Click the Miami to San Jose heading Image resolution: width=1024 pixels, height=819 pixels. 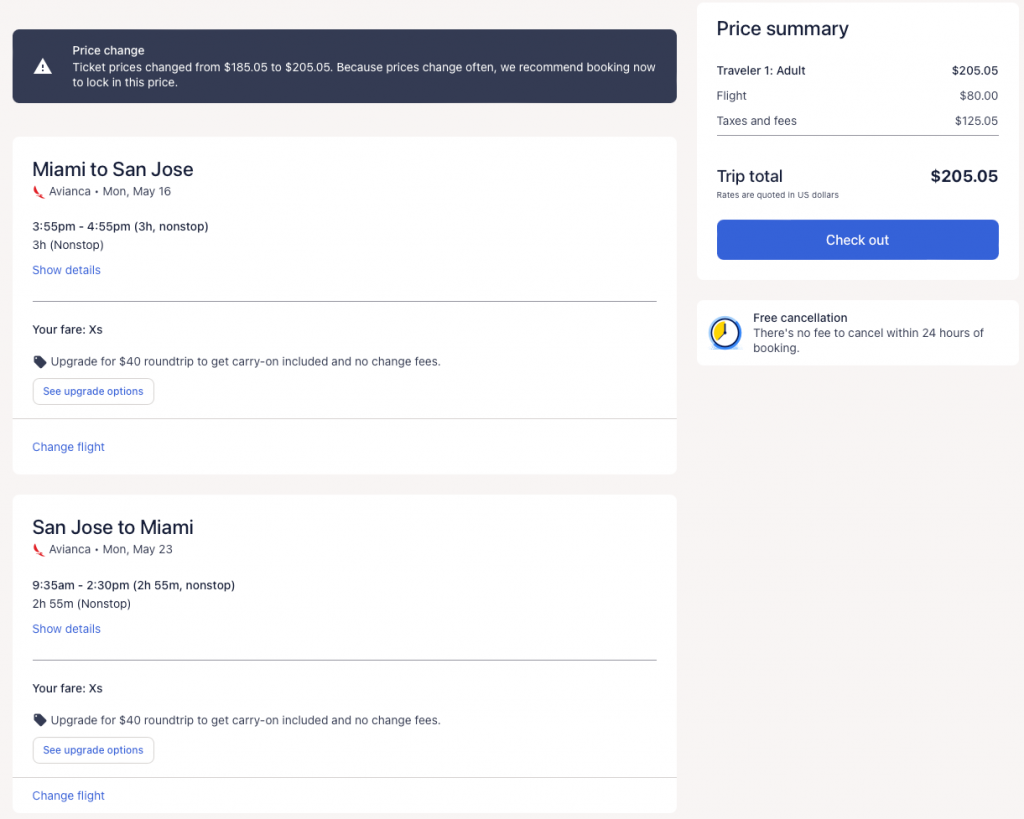pos(113,169)
